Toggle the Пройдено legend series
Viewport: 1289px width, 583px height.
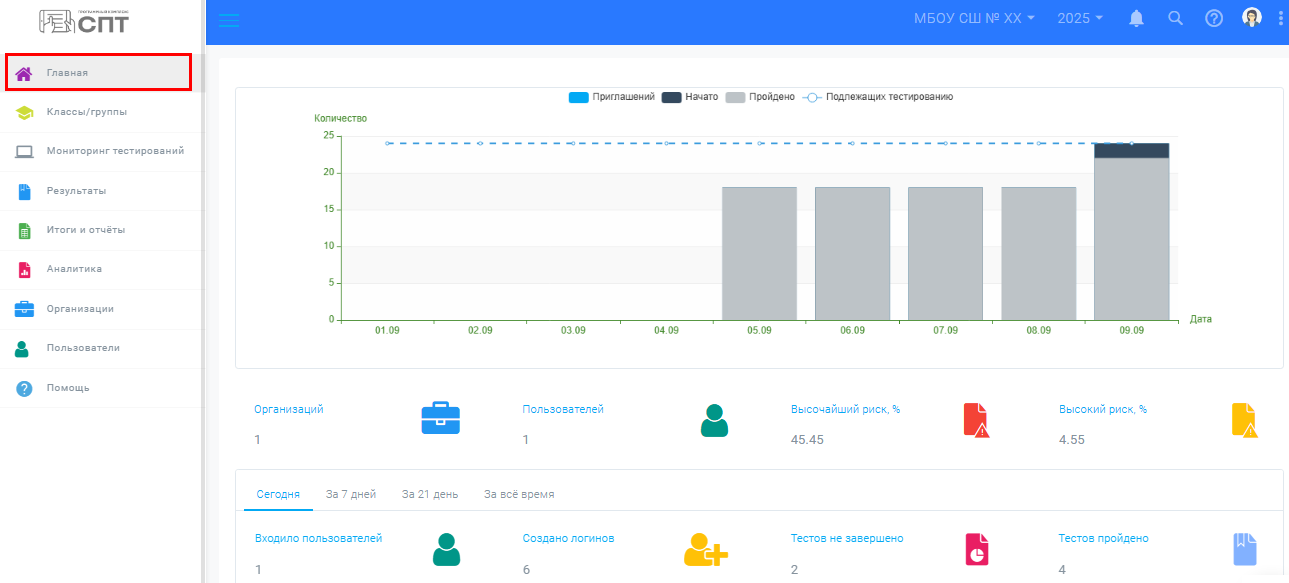pos(759,97)
